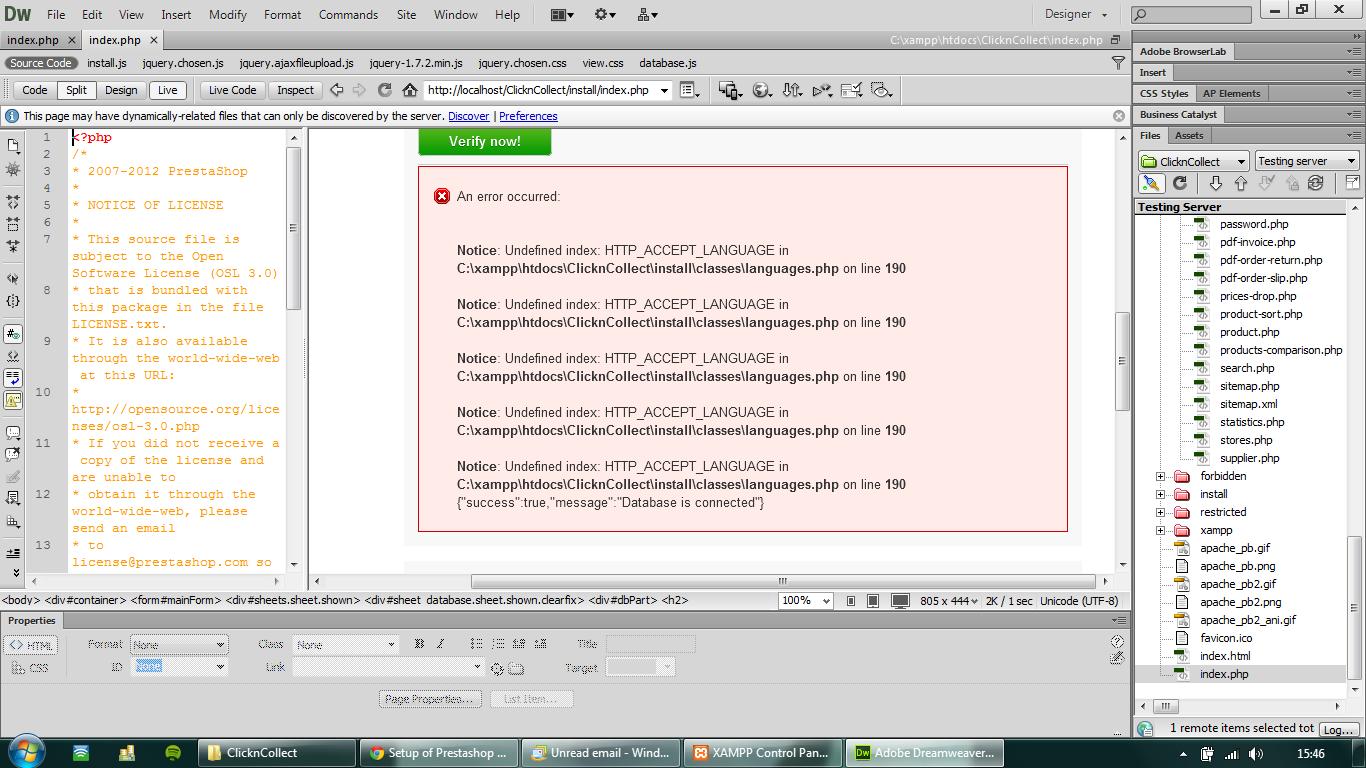Click the W3C Validation icon
This screenshot has width=1366, height=768.
823,90
